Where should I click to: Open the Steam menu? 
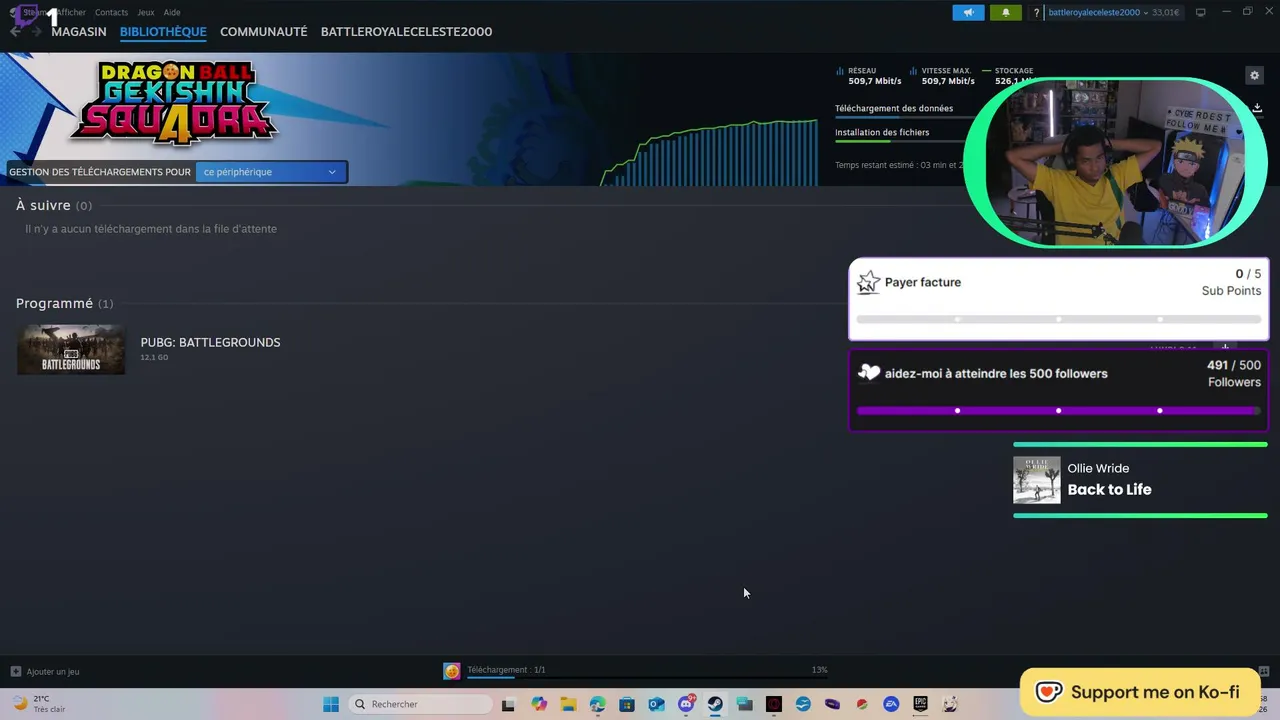pos(36,12)
